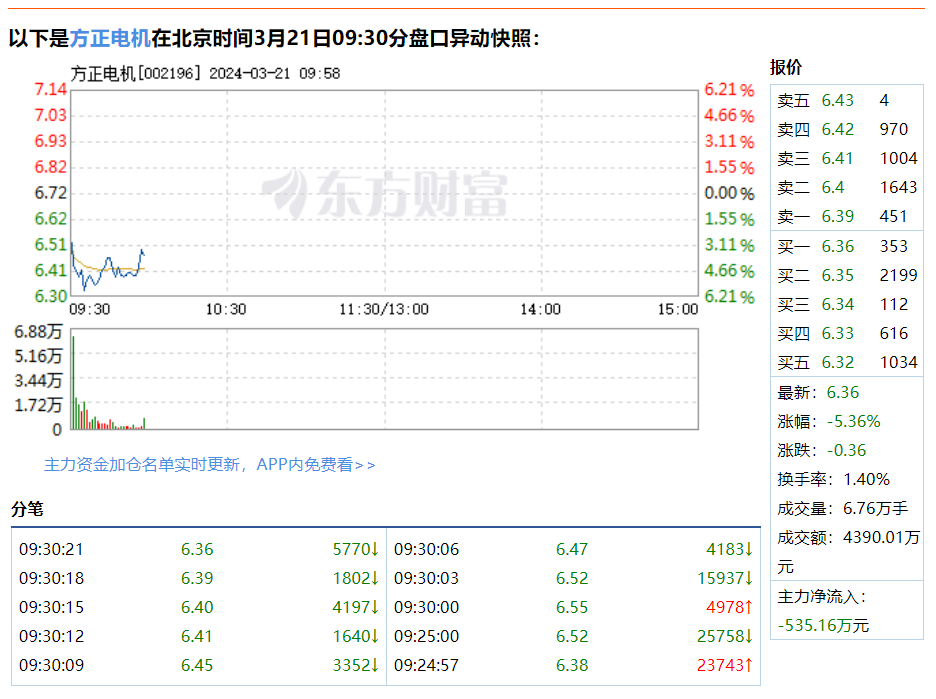
Task: Click 卖二 price 6.4
Action: tap(833, 187)
